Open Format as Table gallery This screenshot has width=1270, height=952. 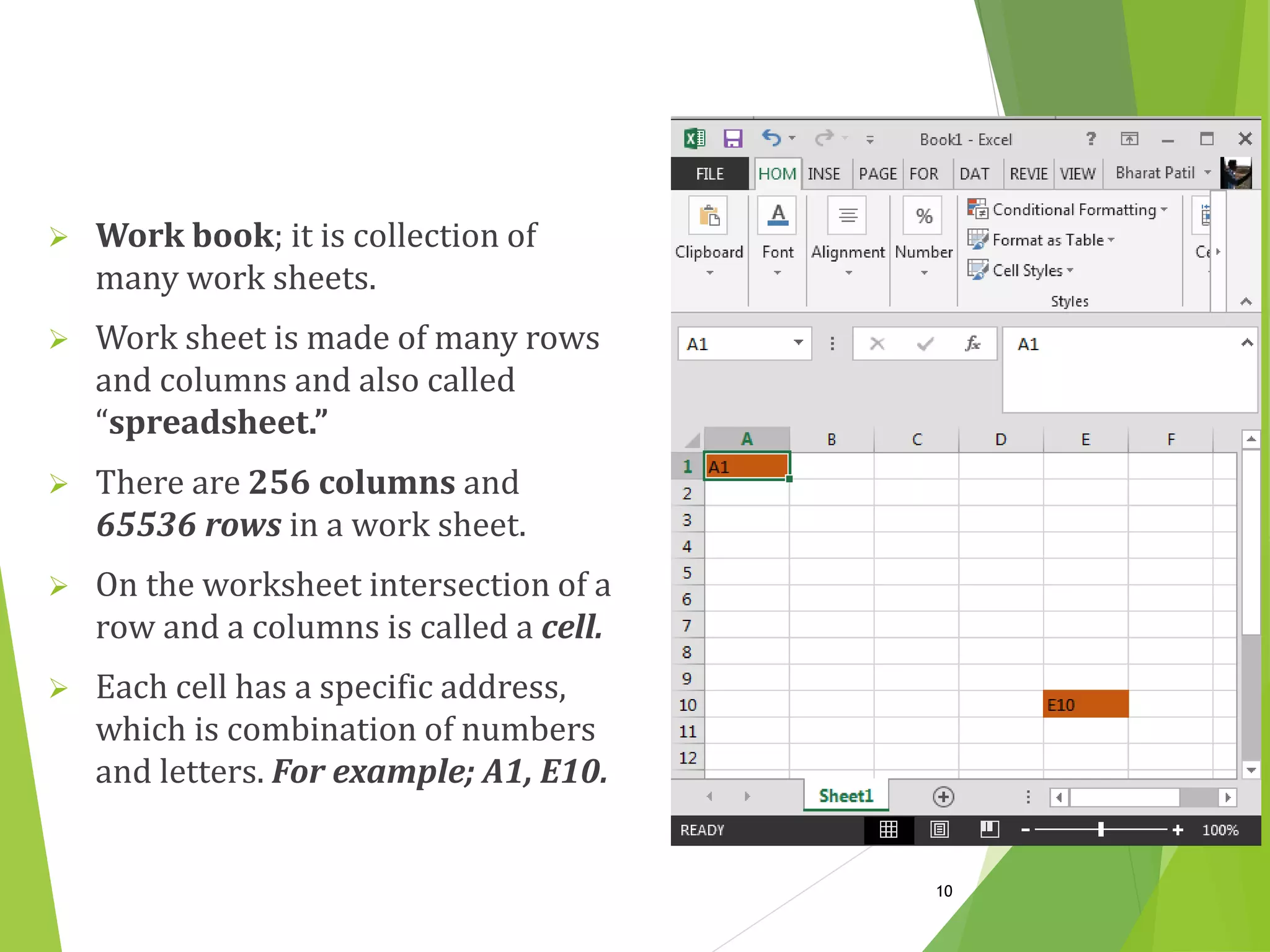[1041, 240]
